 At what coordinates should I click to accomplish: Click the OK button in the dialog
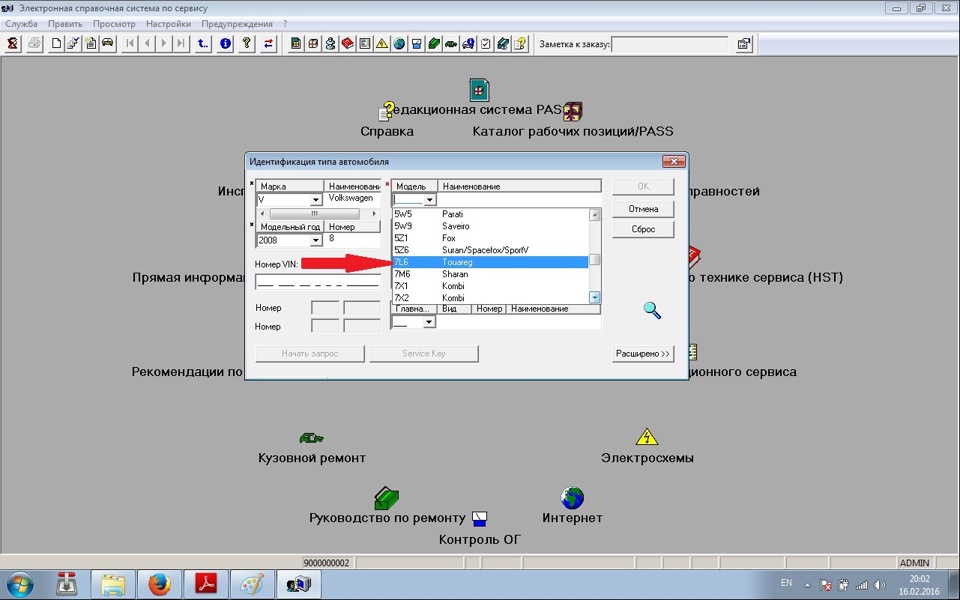[x=643, y=186]
